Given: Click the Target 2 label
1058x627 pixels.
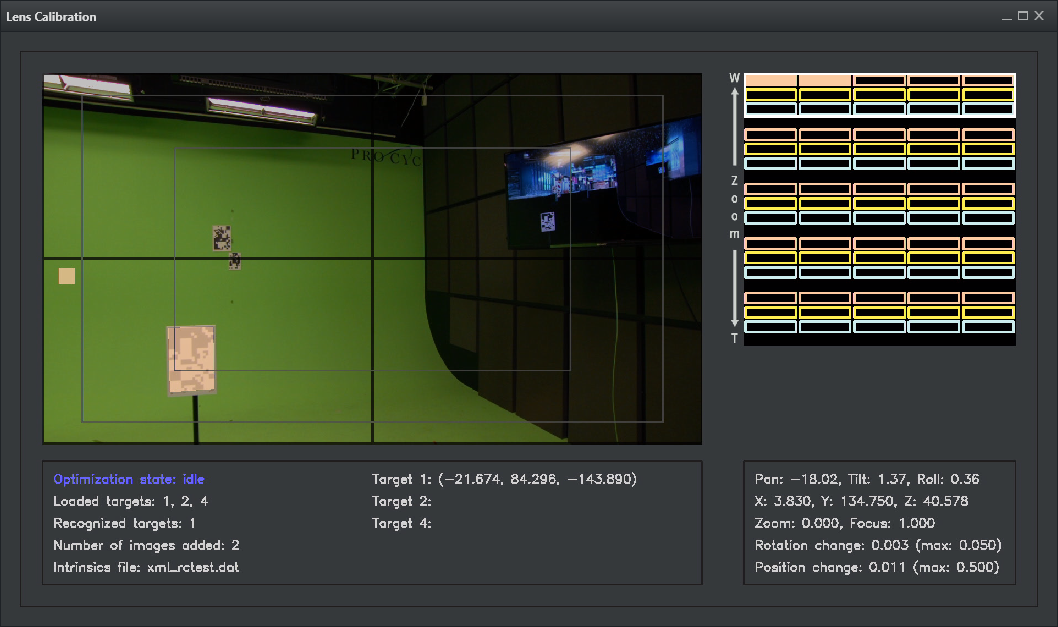Looking at the screenshot, I should point(402,501).
